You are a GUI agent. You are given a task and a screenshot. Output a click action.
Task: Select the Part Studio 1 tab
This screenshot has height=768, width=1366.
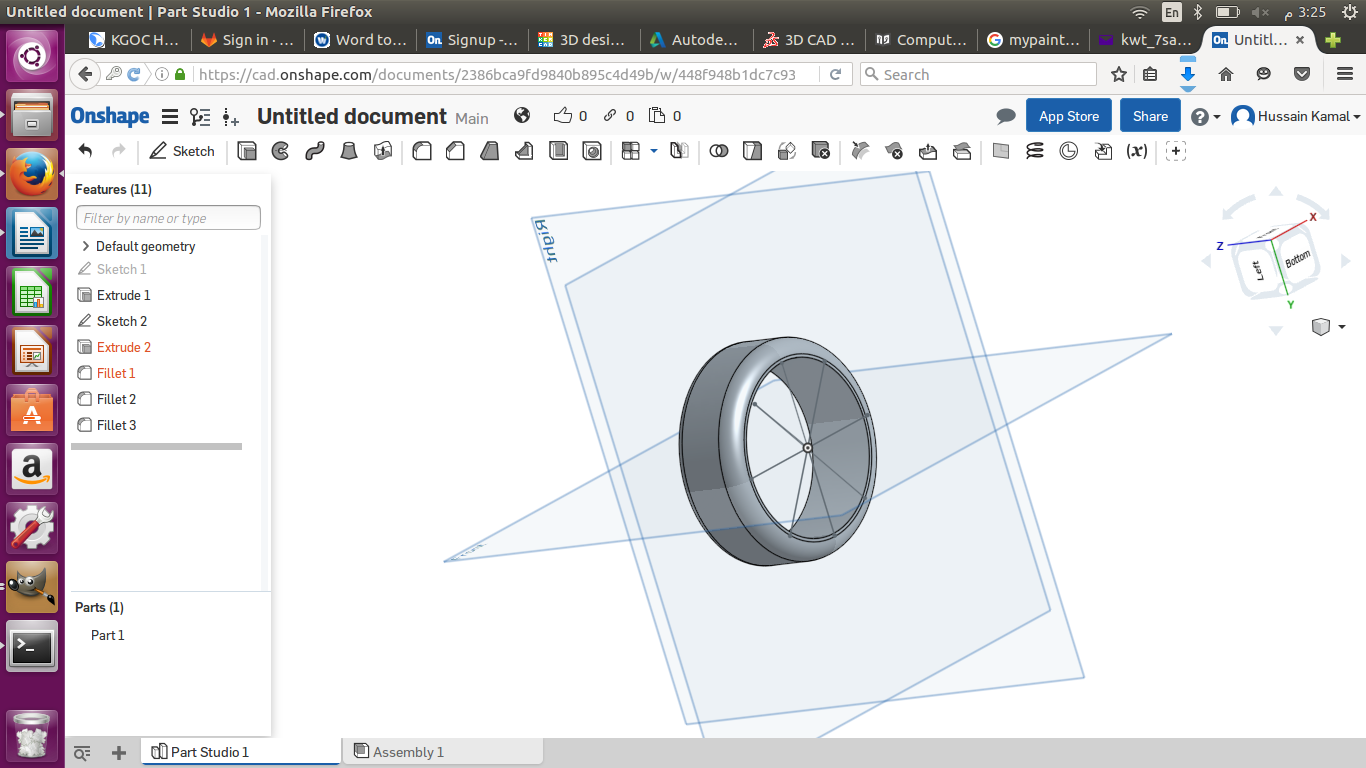[x=209, y=752]
